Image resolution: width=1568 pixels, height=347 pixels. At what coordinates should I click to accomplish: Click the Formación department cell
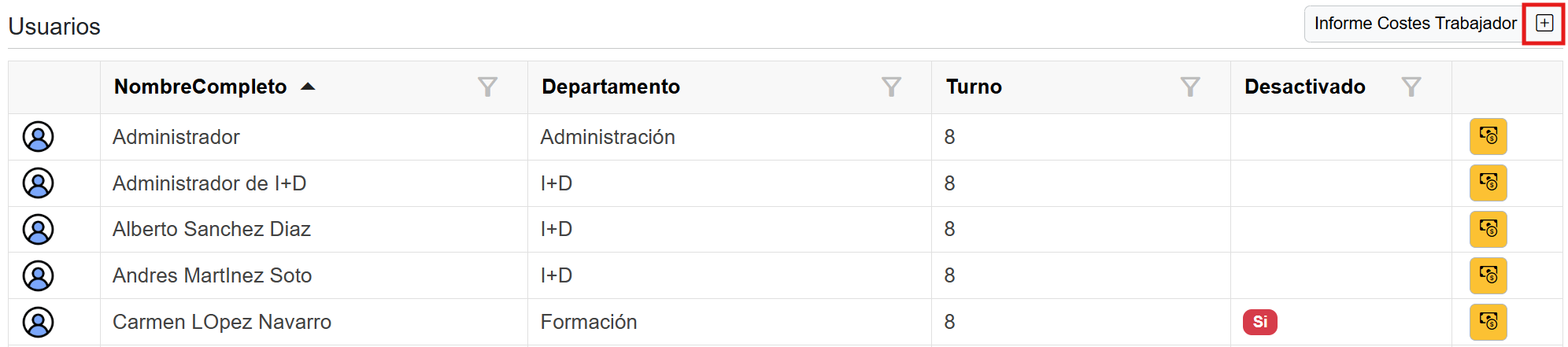pos(589,322)
